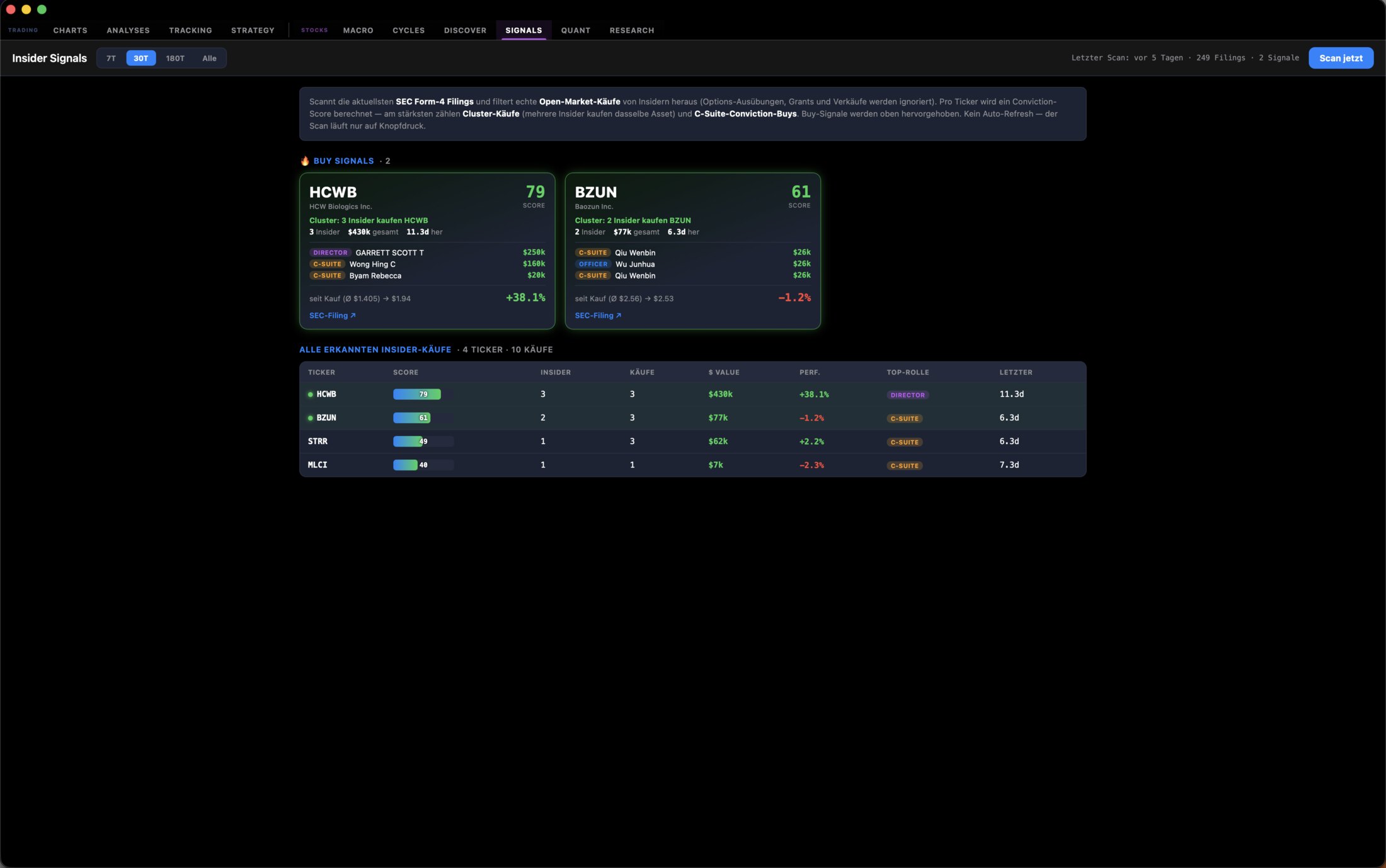Select the 7T time range filter
Screen dimensions: 1386x868
[111, 58]
